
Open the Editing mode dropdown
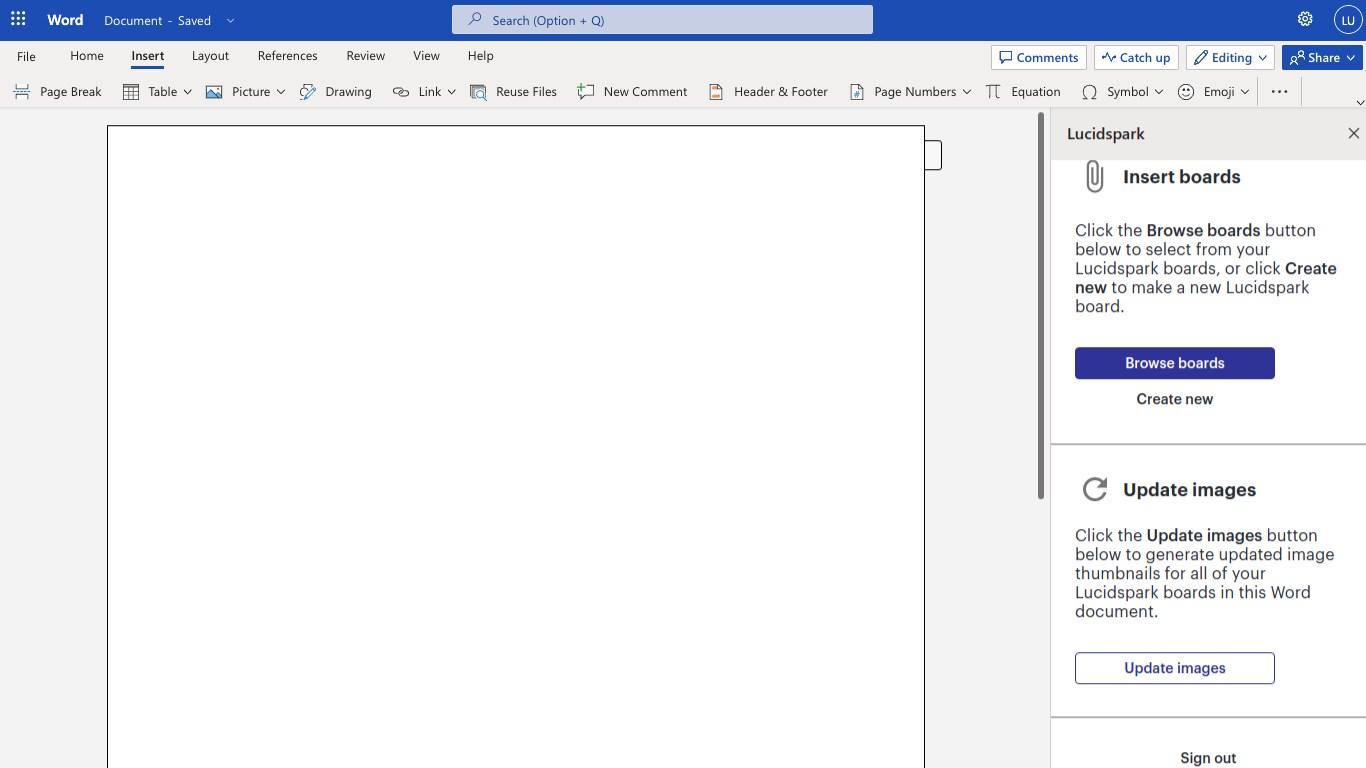pos(1230,57)
